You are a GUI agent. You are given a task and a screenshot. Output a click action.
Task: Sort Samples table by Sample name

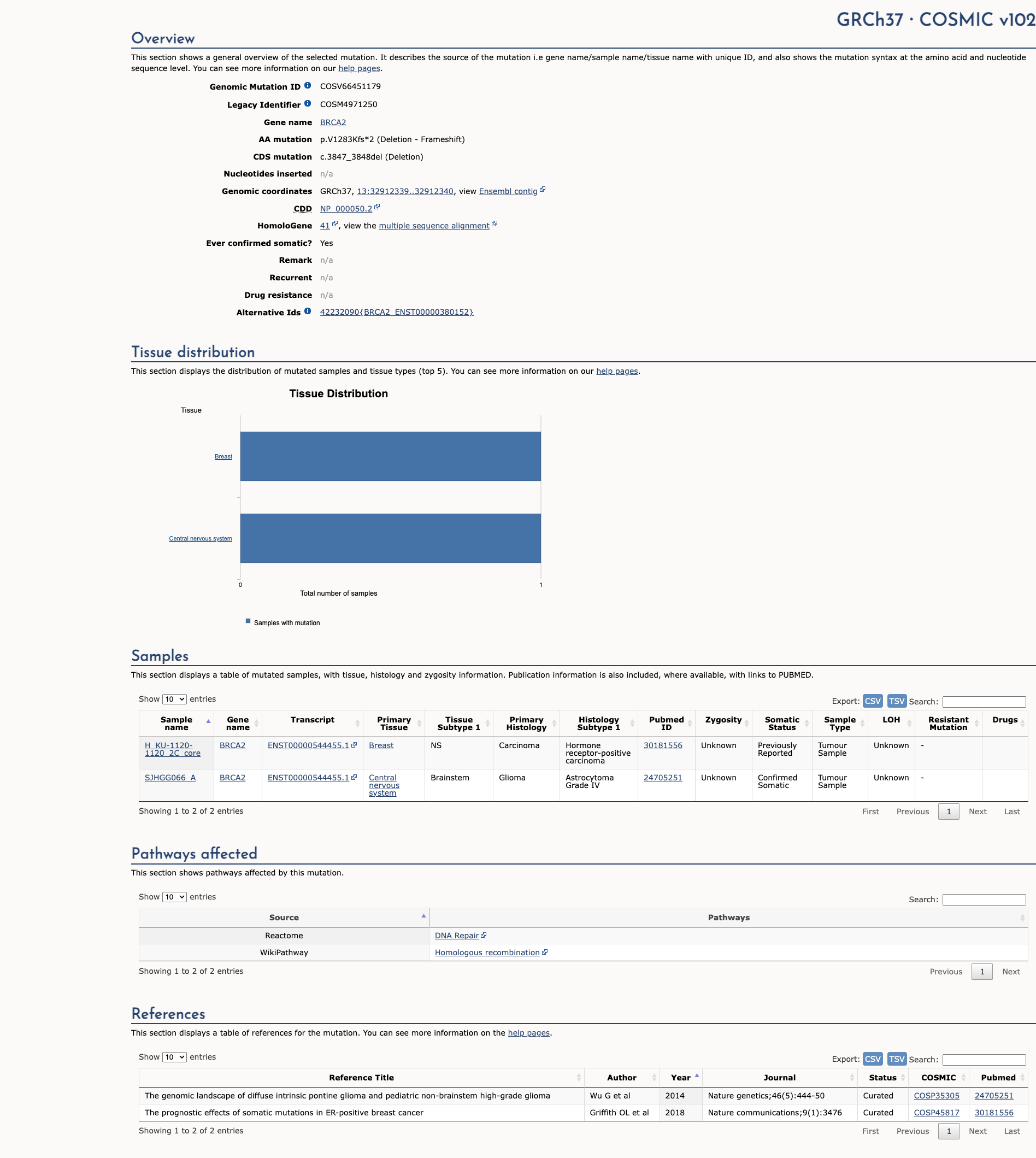(176, 724)
